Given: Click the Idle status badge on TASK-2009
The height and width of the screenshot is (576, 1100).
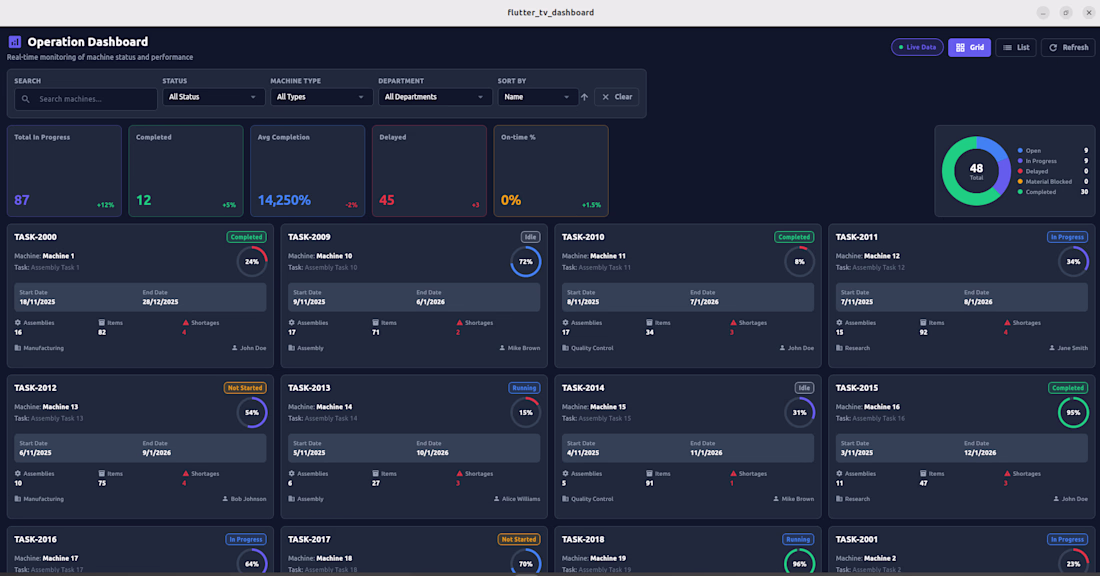Looking at the screenshot, I should 530,237.
